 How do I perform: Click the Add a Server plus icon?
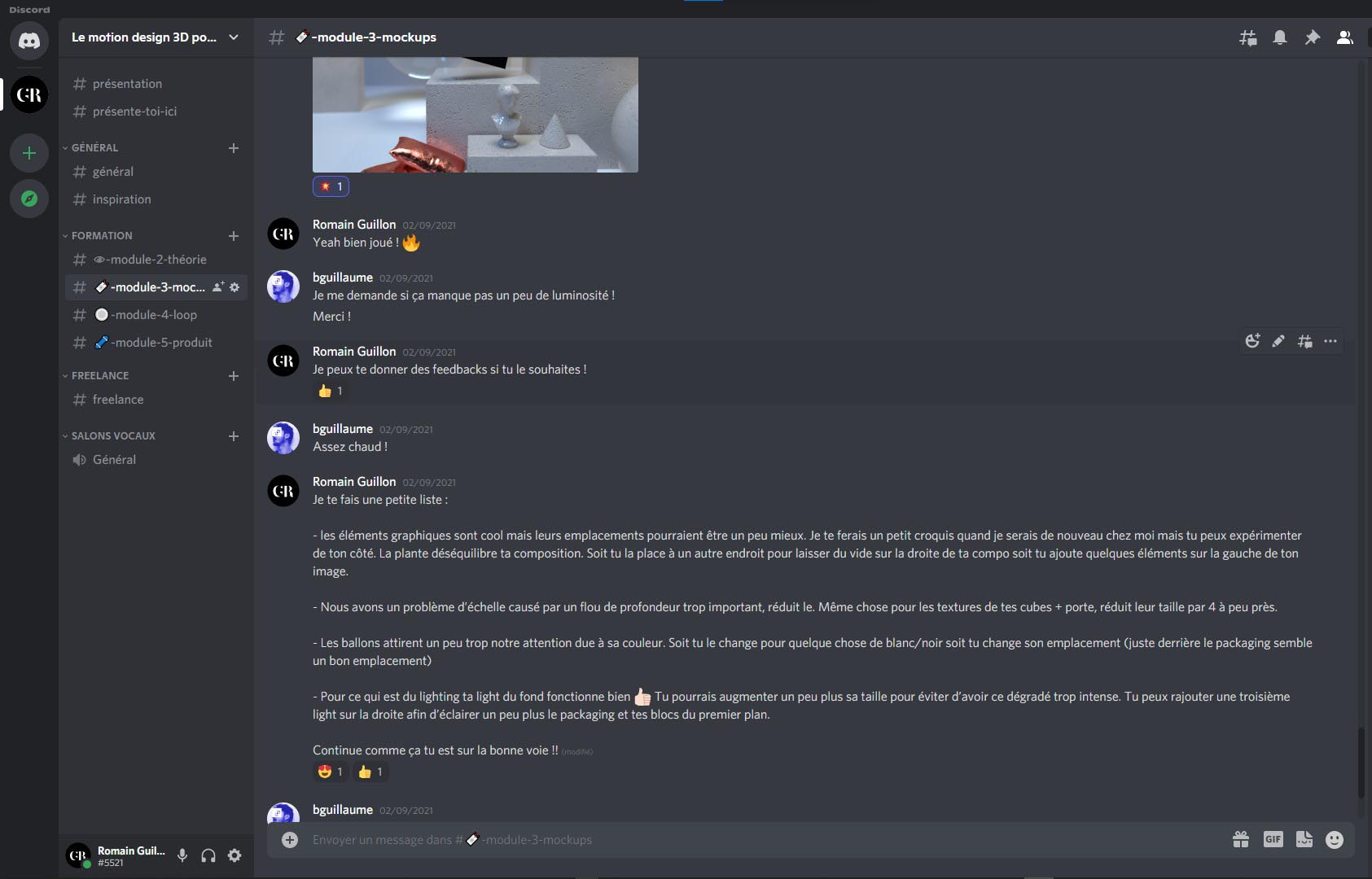click(29, 153)
